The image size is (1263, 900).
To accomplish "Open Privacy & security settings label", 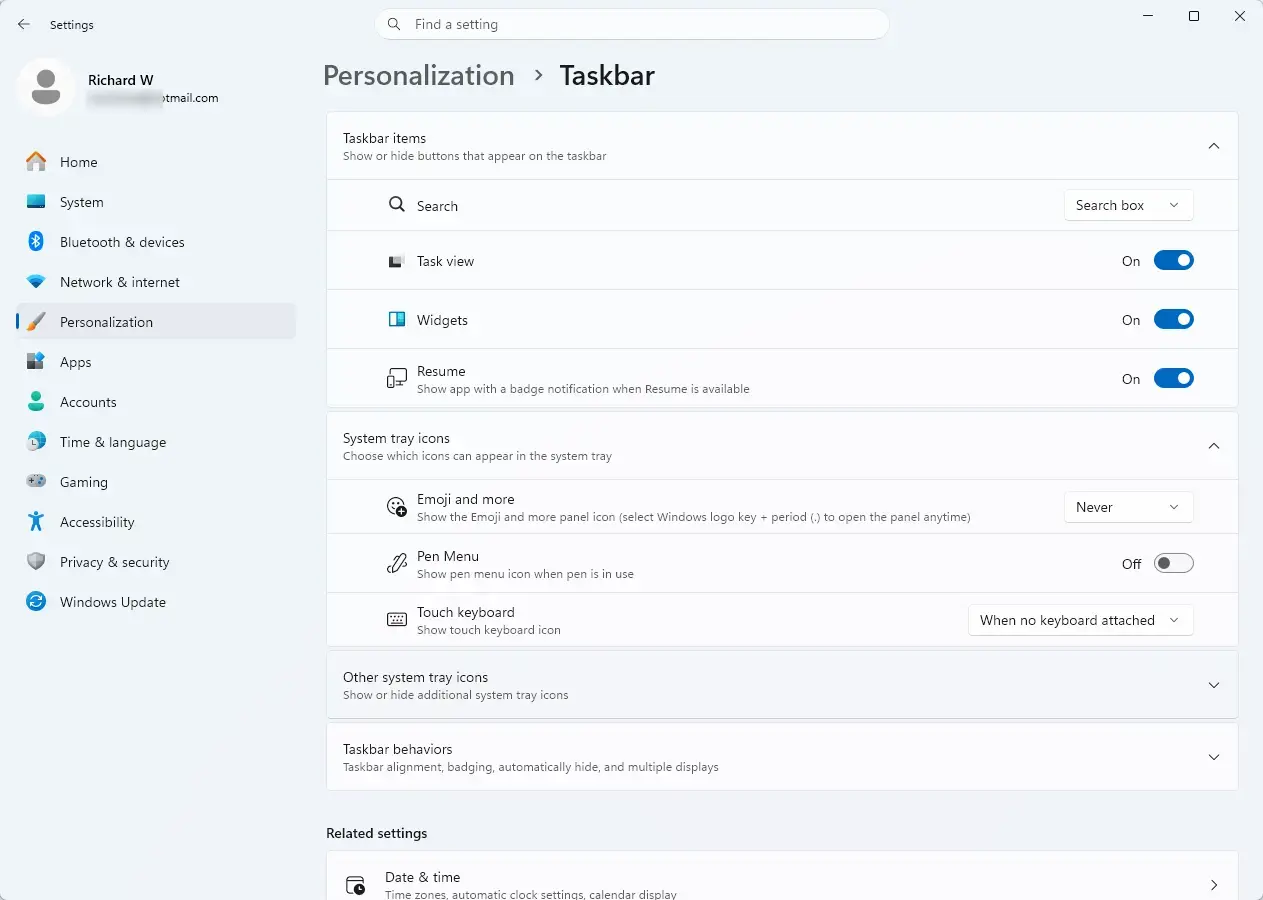I will 114,562.
